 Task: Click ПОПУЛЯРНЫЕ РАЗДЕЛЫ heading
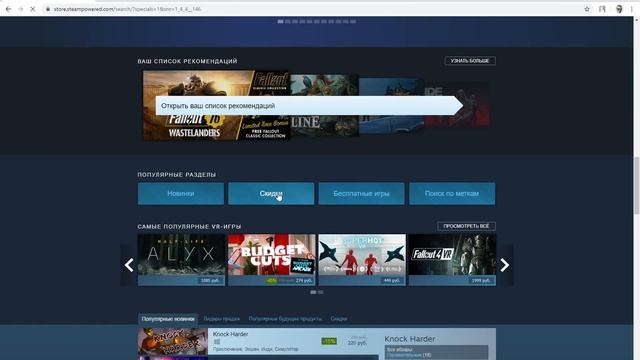(177, 175)
